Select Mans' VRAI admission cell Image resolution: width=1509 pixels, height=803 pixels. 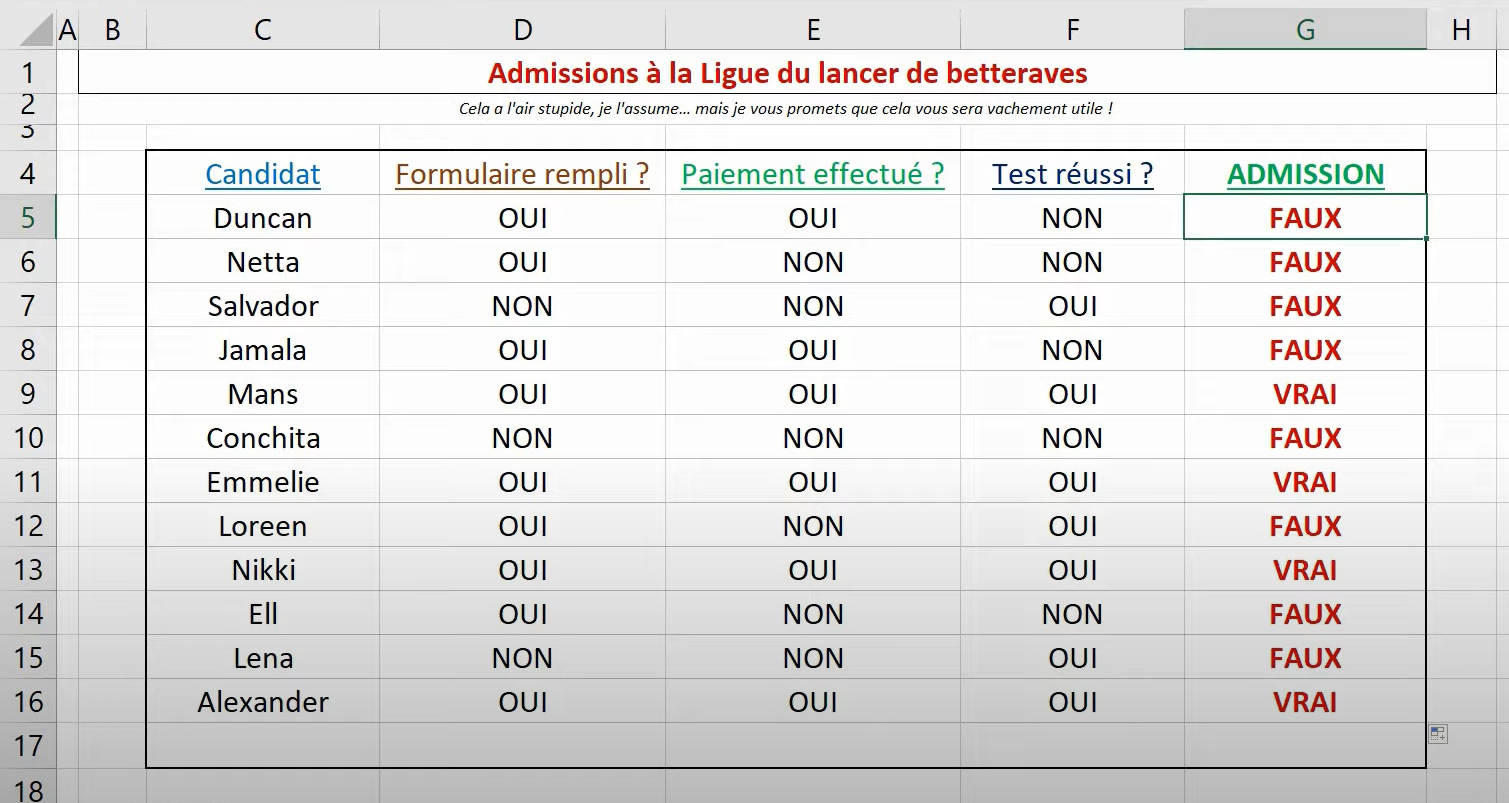click(1305, 394)
